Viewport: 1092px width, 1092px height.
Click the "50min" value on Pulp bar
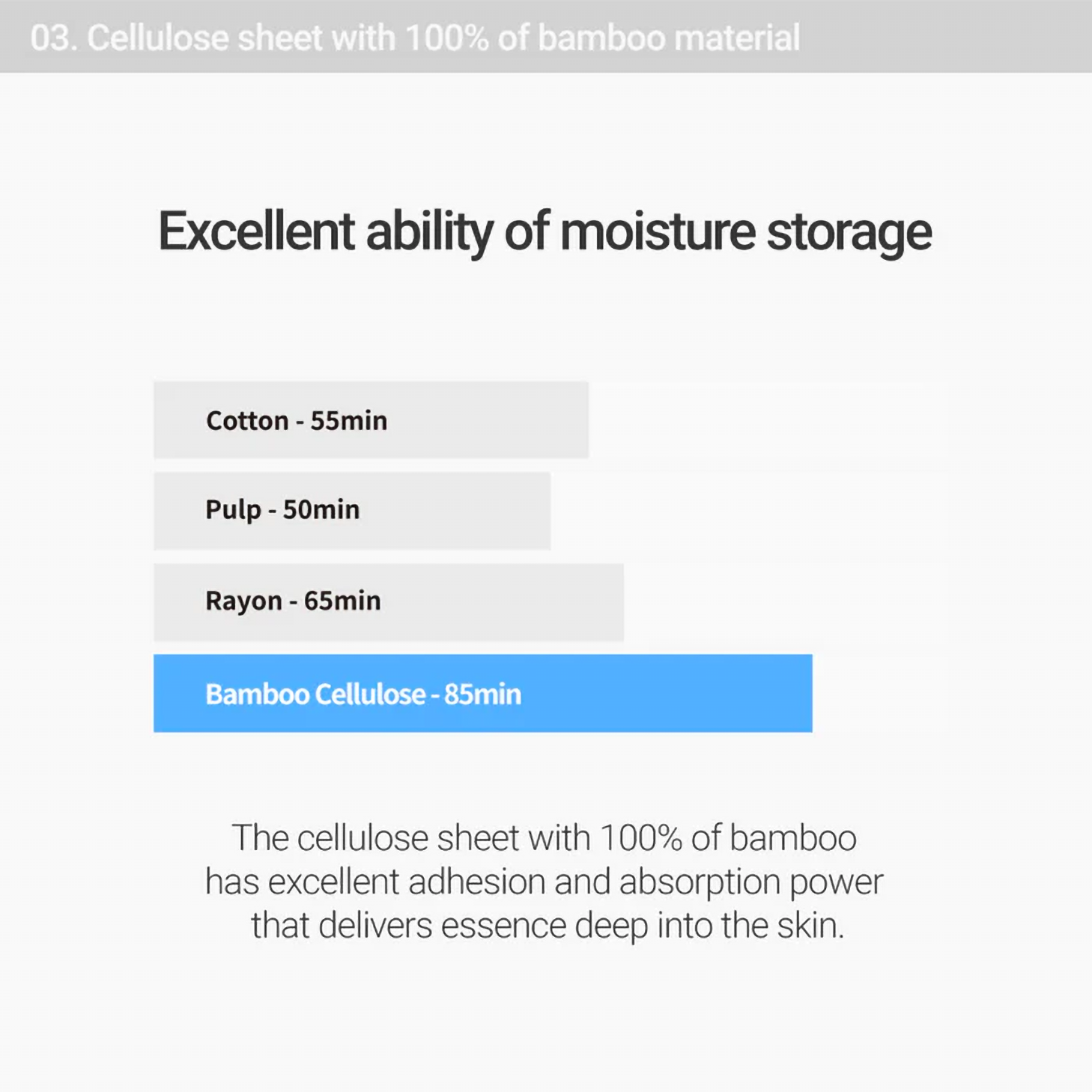coord(321,510)
